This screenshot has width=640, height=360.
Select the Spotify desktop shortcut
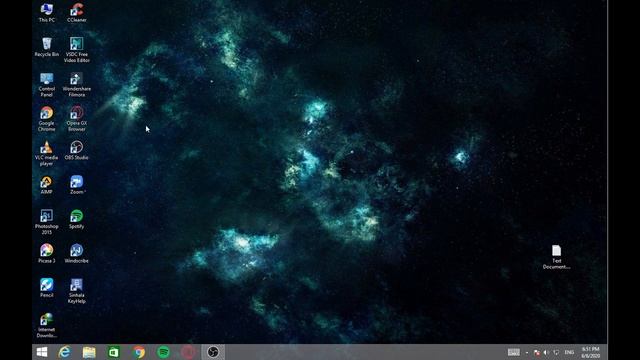(76, 219)
